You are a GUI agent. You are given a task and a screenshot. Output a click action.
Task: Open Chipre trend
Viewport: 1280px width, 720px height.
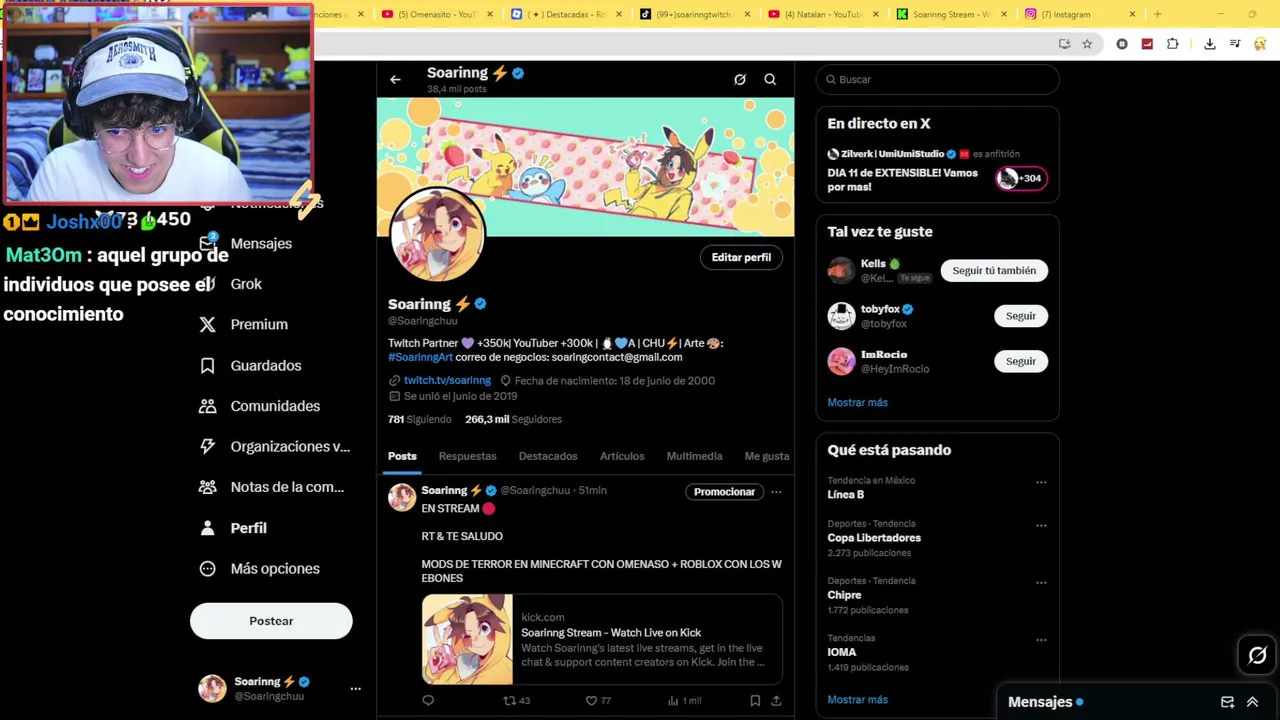(x=937, y=595)
